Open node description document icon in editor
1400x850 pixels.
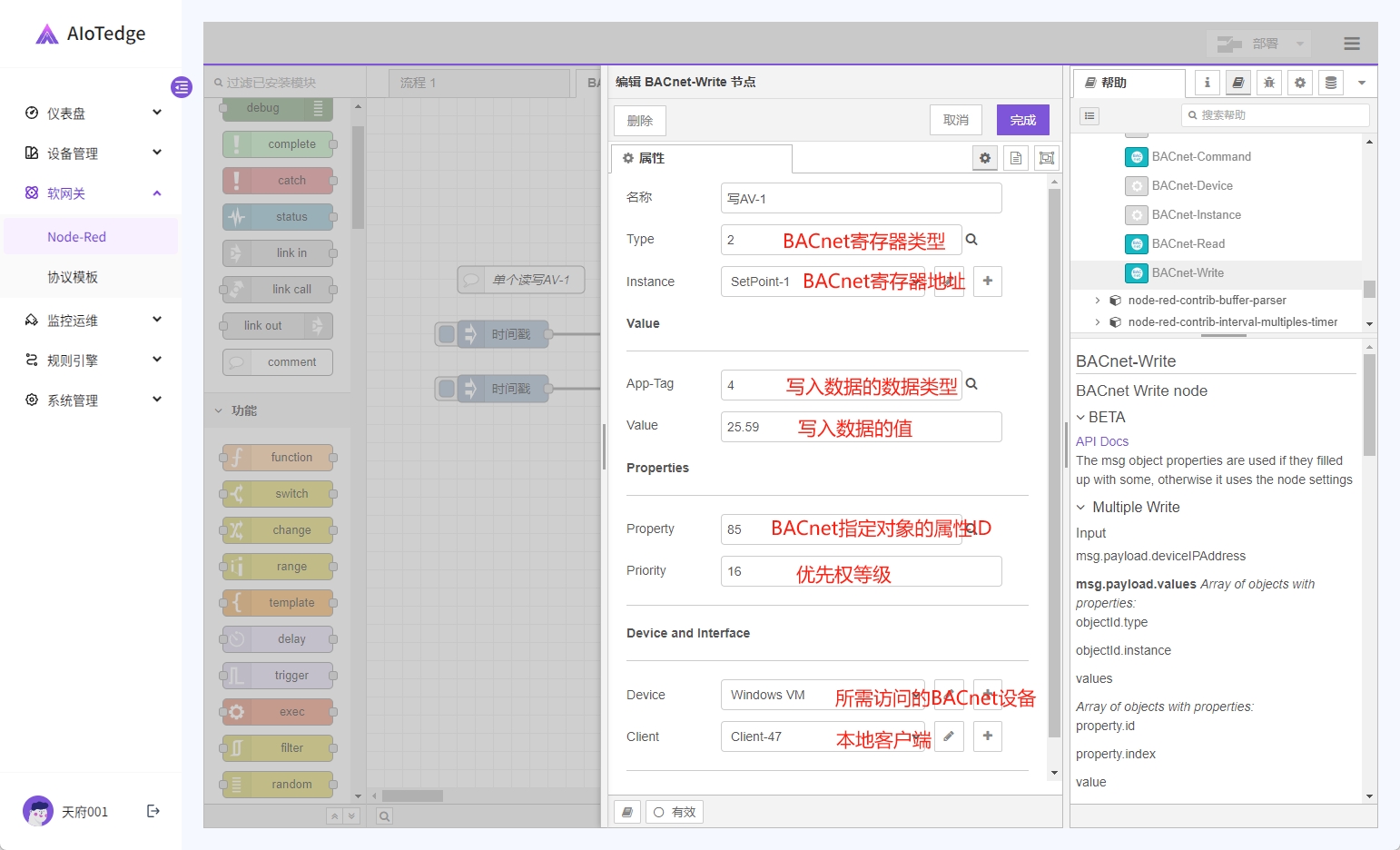[1016, 158]
